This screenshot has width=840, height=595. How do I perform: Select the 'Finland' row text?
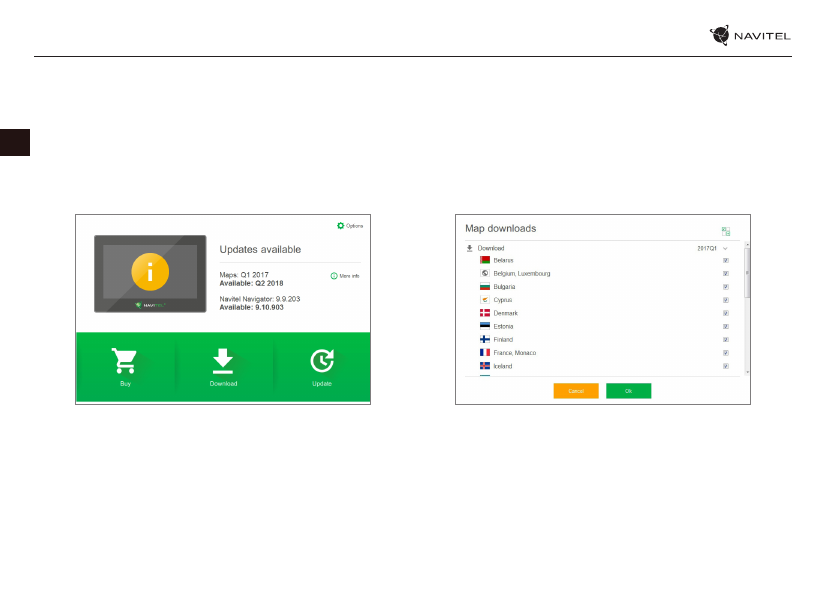(x=503, y=340)
